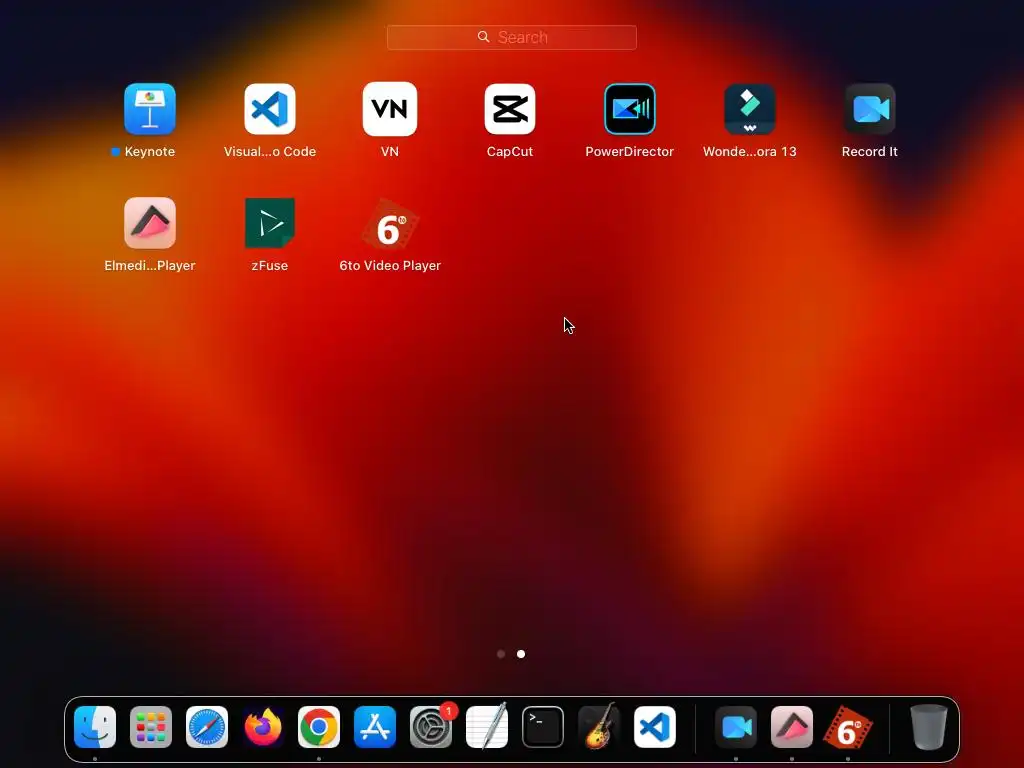Click Launchpad icon in the Dock
Viewport: 1024px width, 768px height.
pos(151,727)
